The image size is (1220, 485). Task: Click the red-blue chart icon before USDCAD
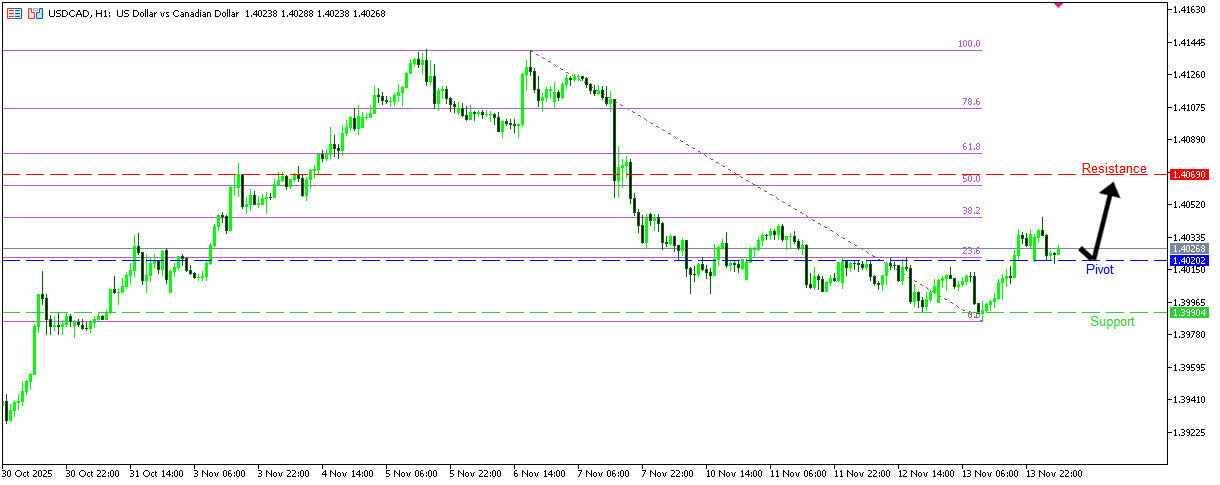click(36, 14)
